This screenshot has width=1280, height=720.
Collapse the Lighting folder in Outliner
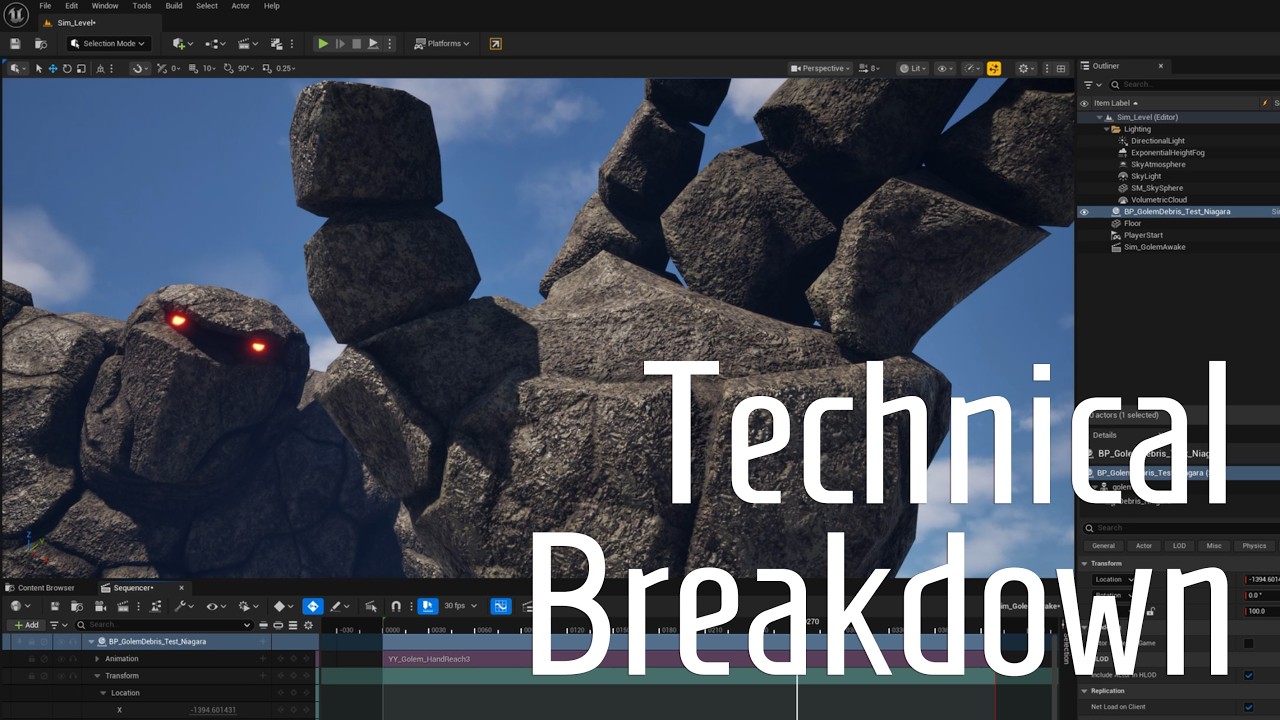click(x=1106, y=129)
